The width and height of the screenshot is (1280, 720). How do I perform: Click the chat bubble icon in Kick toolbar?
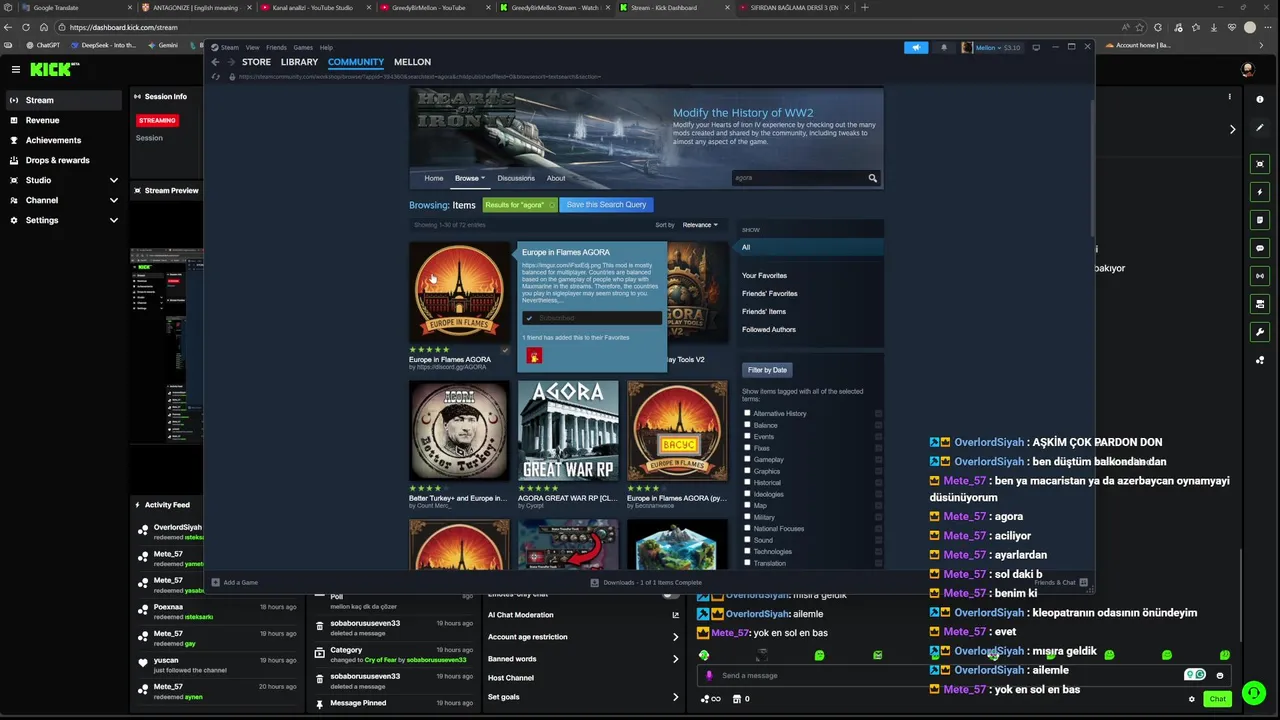(x=1260, y=247)
